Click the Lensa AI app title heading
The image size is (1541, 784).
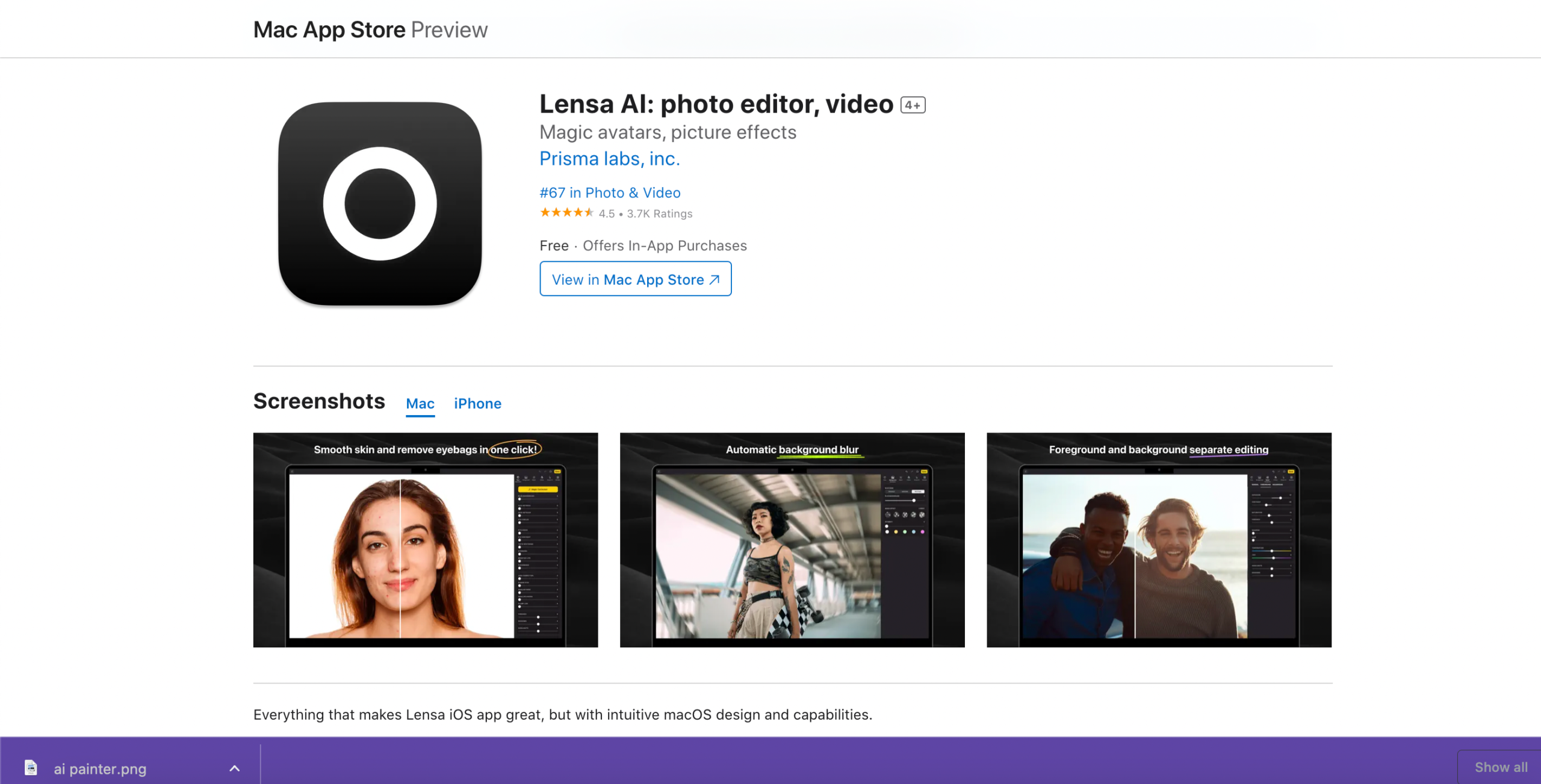pos(716,104)
